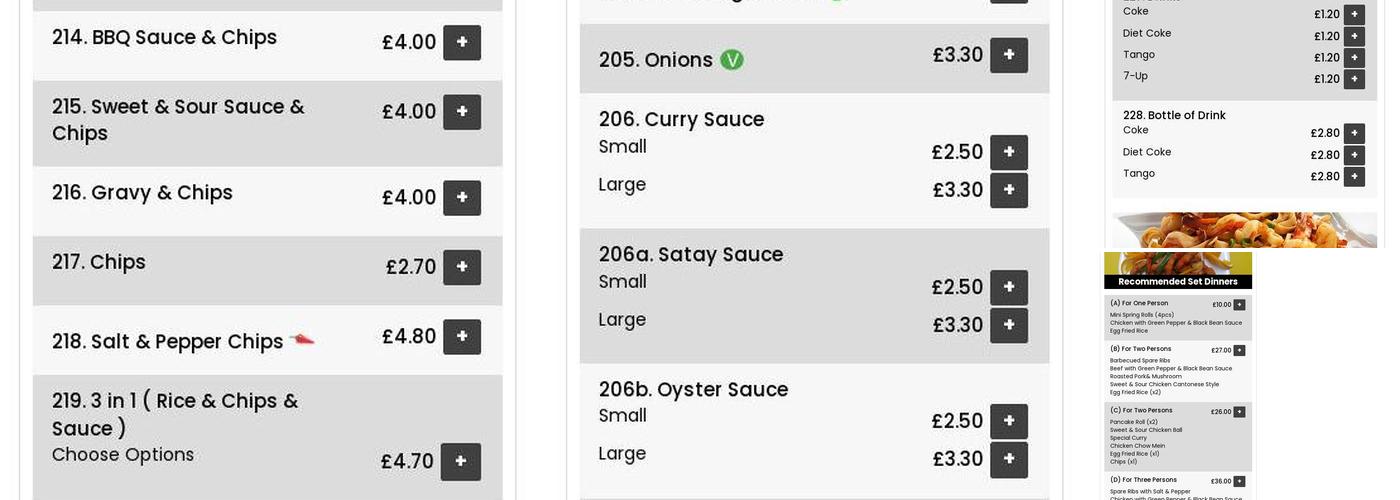1400x500 pixels.
Task: Add 7-Up drink to order
Action: click(1354, 79)
